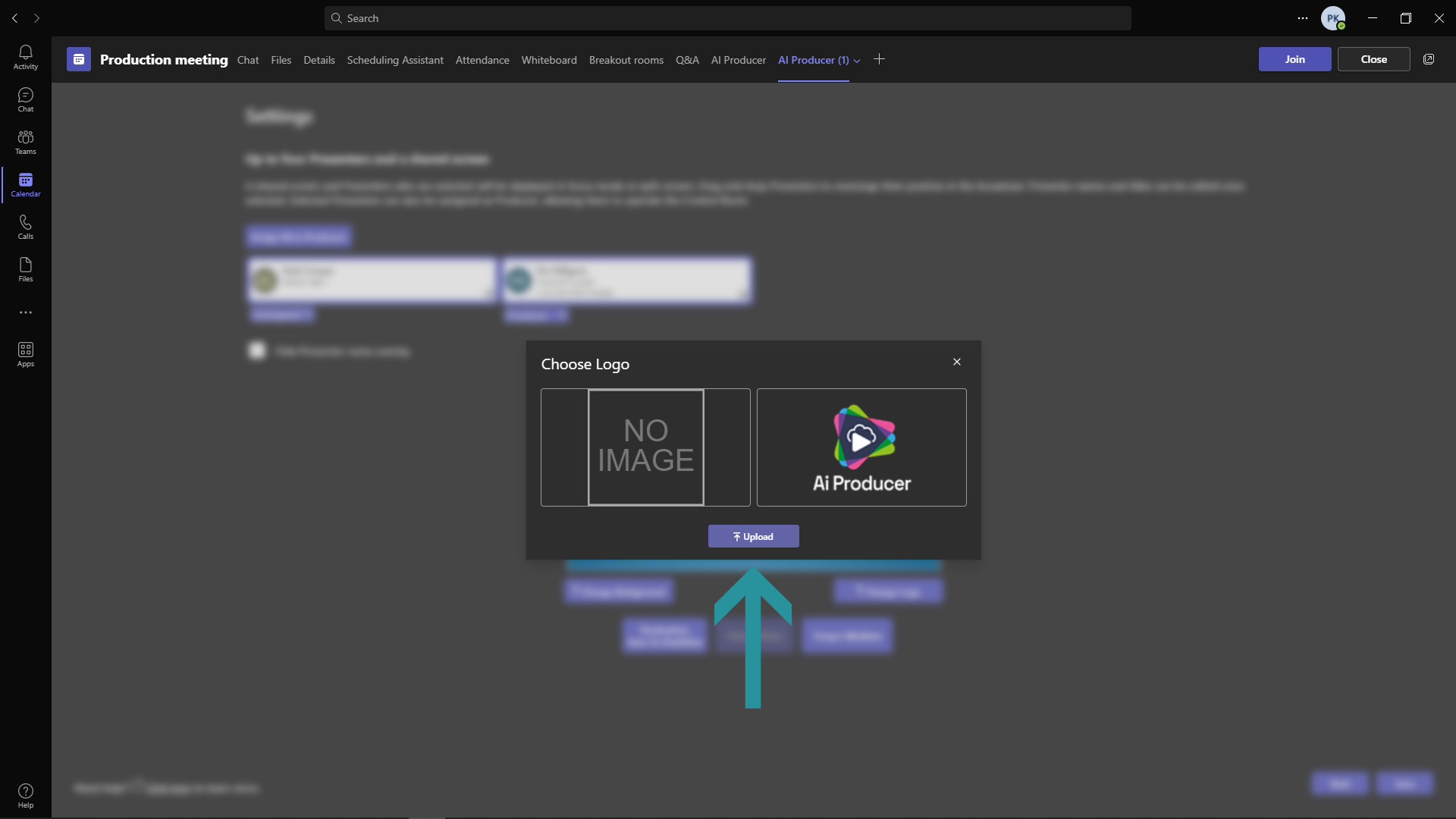The height and width of the screenshot is (819, 1456).
Task: Open the Apps icon in sidebar
Action: tap(26, 354)
